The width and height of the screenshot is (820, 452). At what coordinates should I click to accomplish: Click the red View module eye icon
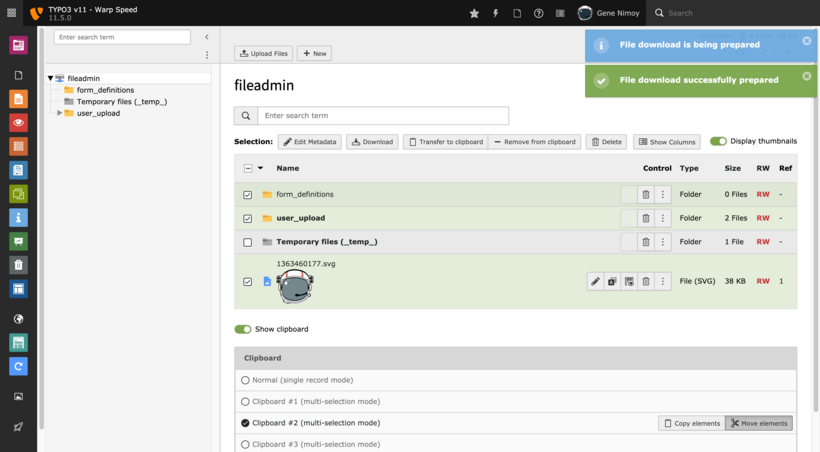[x=18, y=123]
